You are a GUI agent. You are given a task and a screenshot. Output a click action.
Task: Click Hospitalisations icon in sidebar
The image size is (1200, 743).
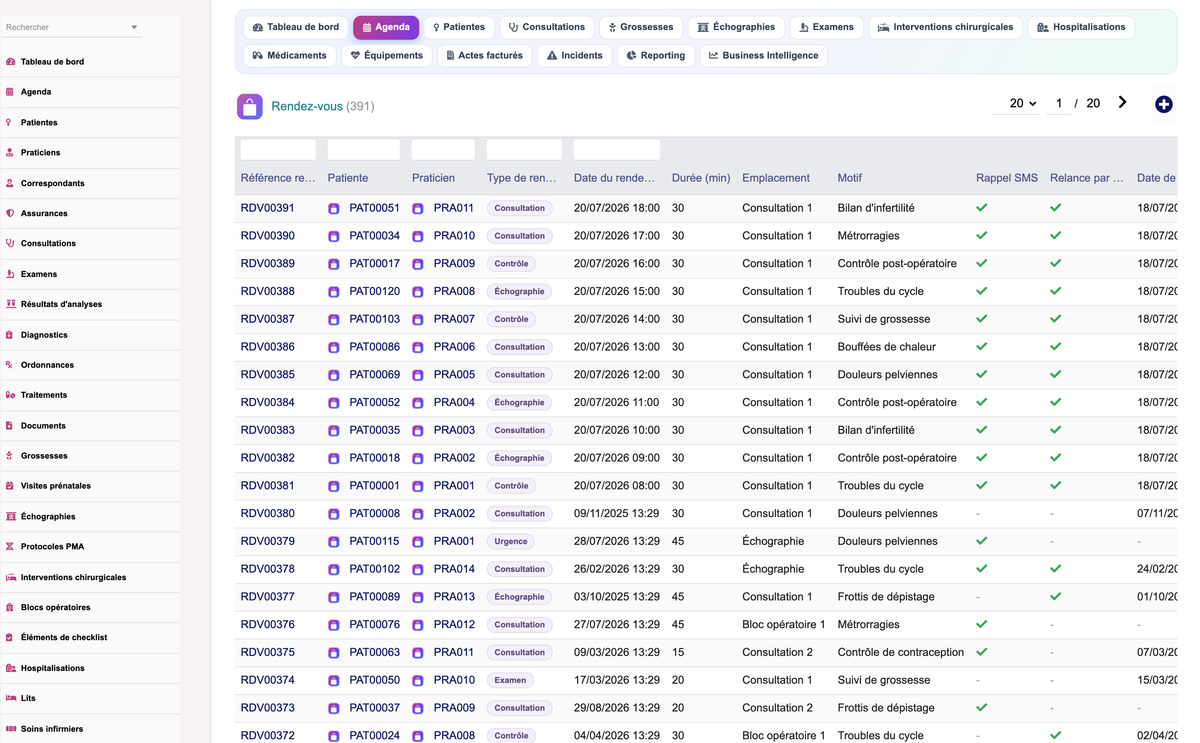10,668
